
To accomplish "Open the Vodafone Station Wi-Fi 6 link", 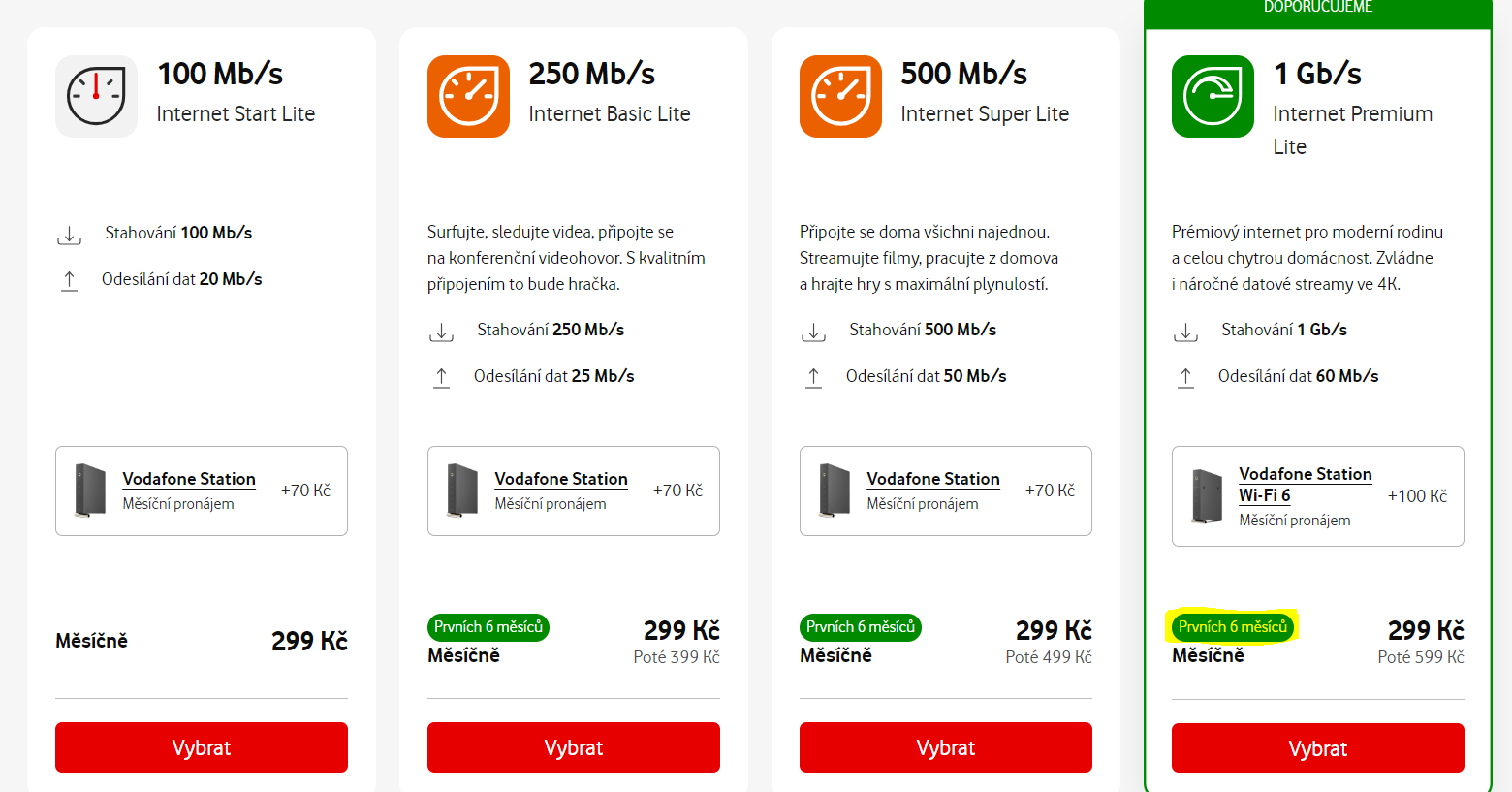I will pyautogui.click(x=1305, y=484).
